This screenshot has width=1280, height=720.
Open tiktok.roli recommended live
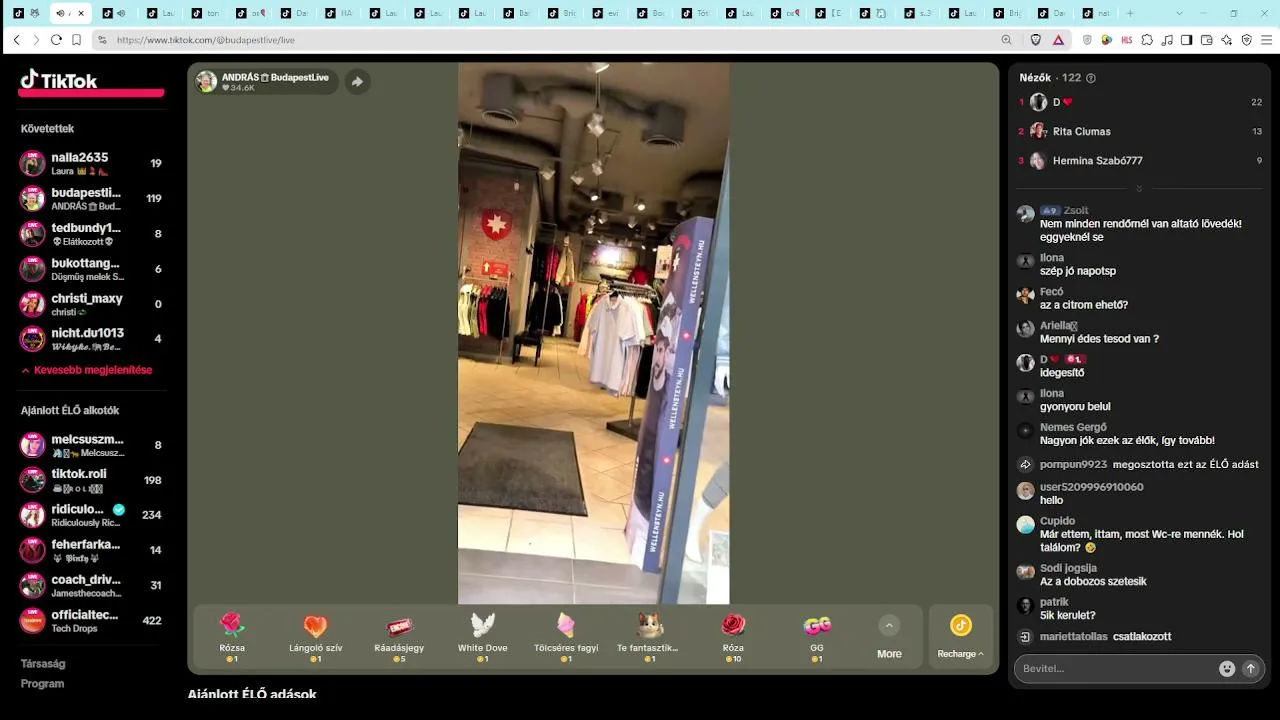pos(91,480)
